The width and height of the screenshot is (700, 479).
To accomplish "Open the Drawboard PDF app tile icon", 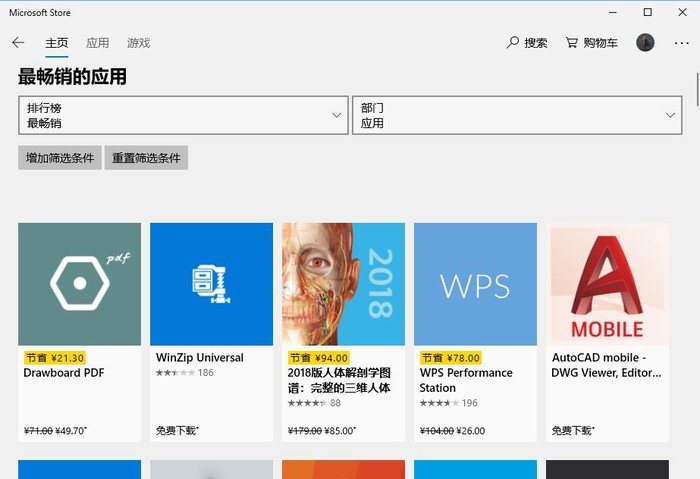I will coord(79,284).
